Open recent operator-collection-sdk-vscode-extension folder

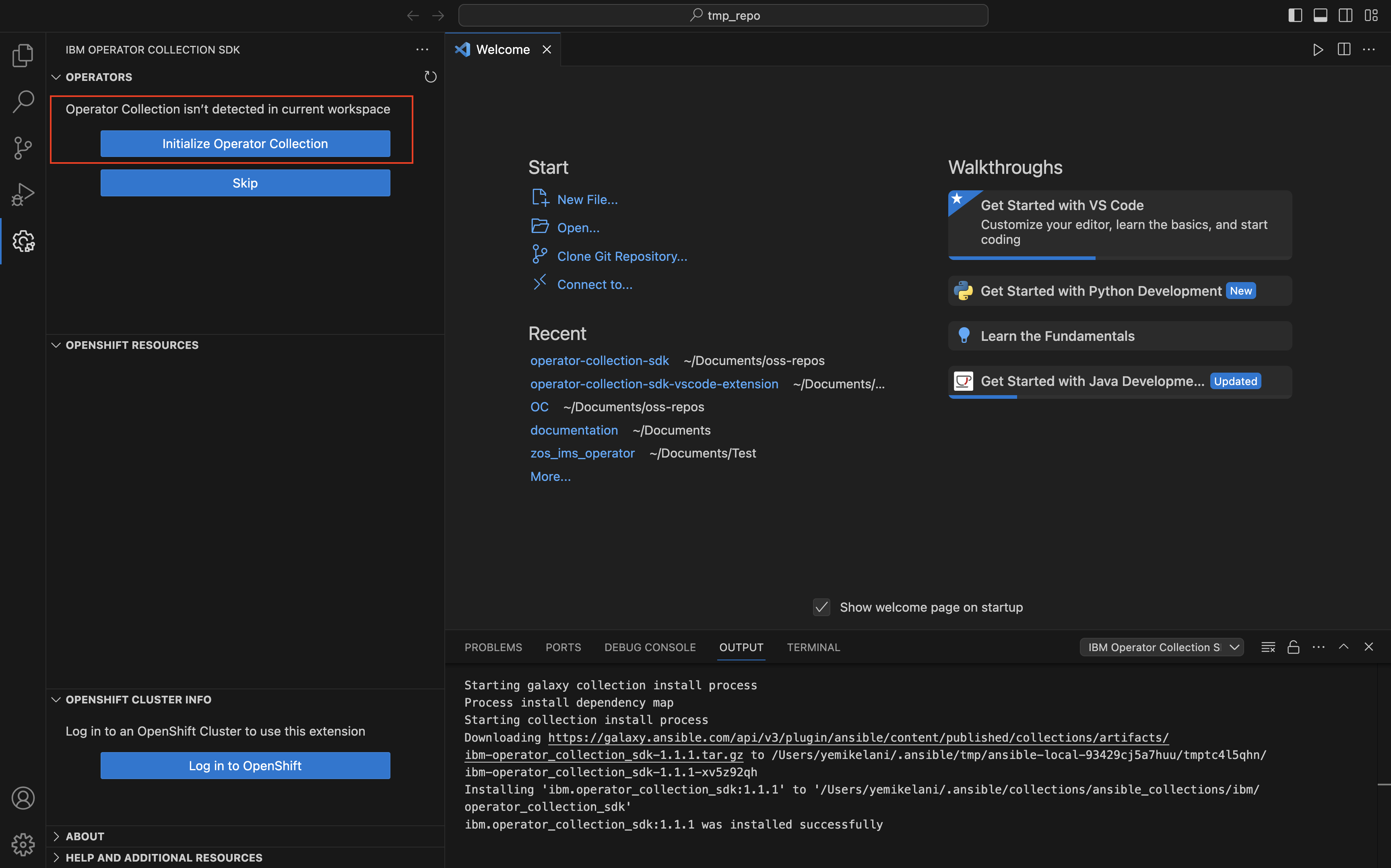click(x=654, y=384)
